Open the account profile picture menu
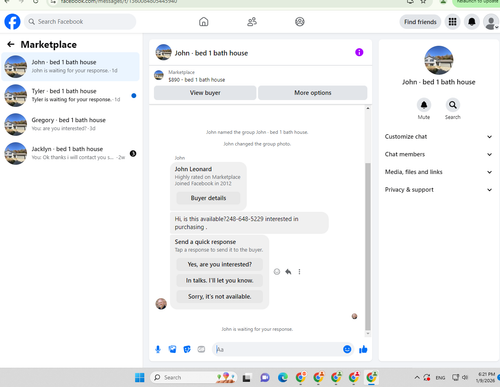500x387 pixels. [x=491, y=22]
